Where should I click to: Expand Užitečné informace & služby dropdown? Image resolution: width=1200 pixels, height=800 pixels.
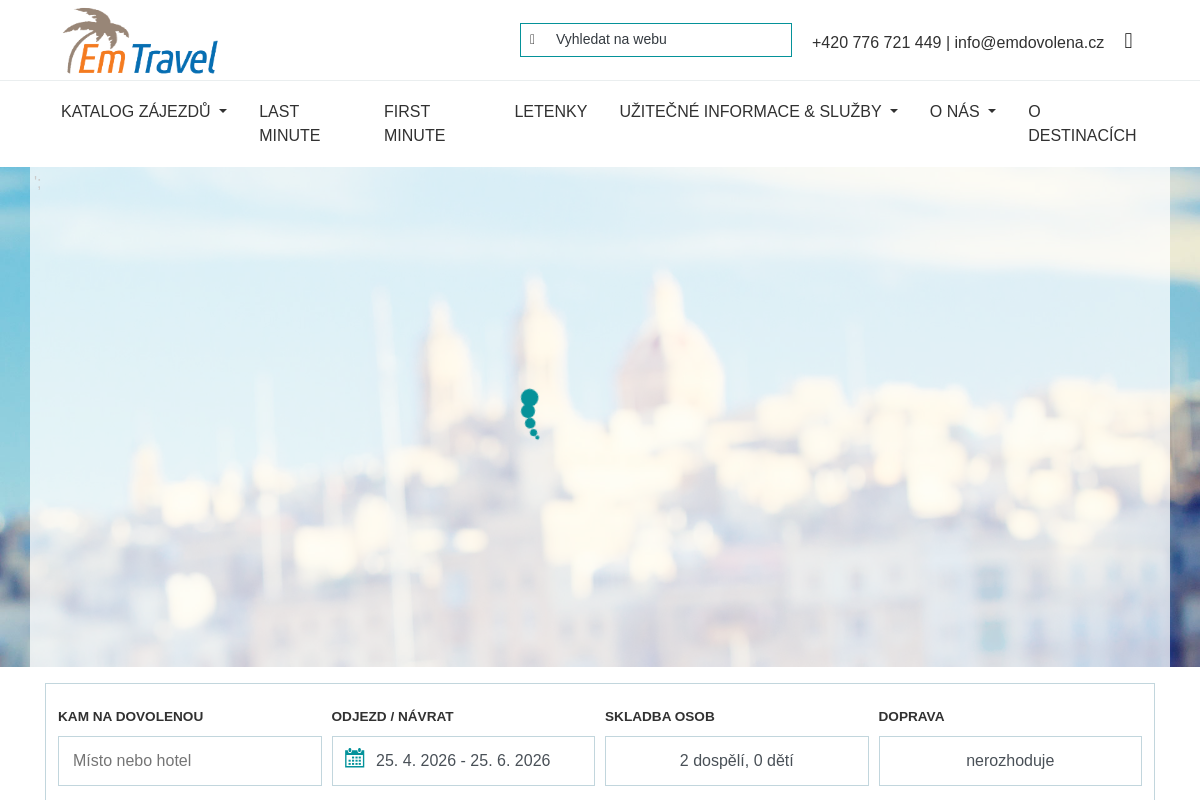point(758,112)
